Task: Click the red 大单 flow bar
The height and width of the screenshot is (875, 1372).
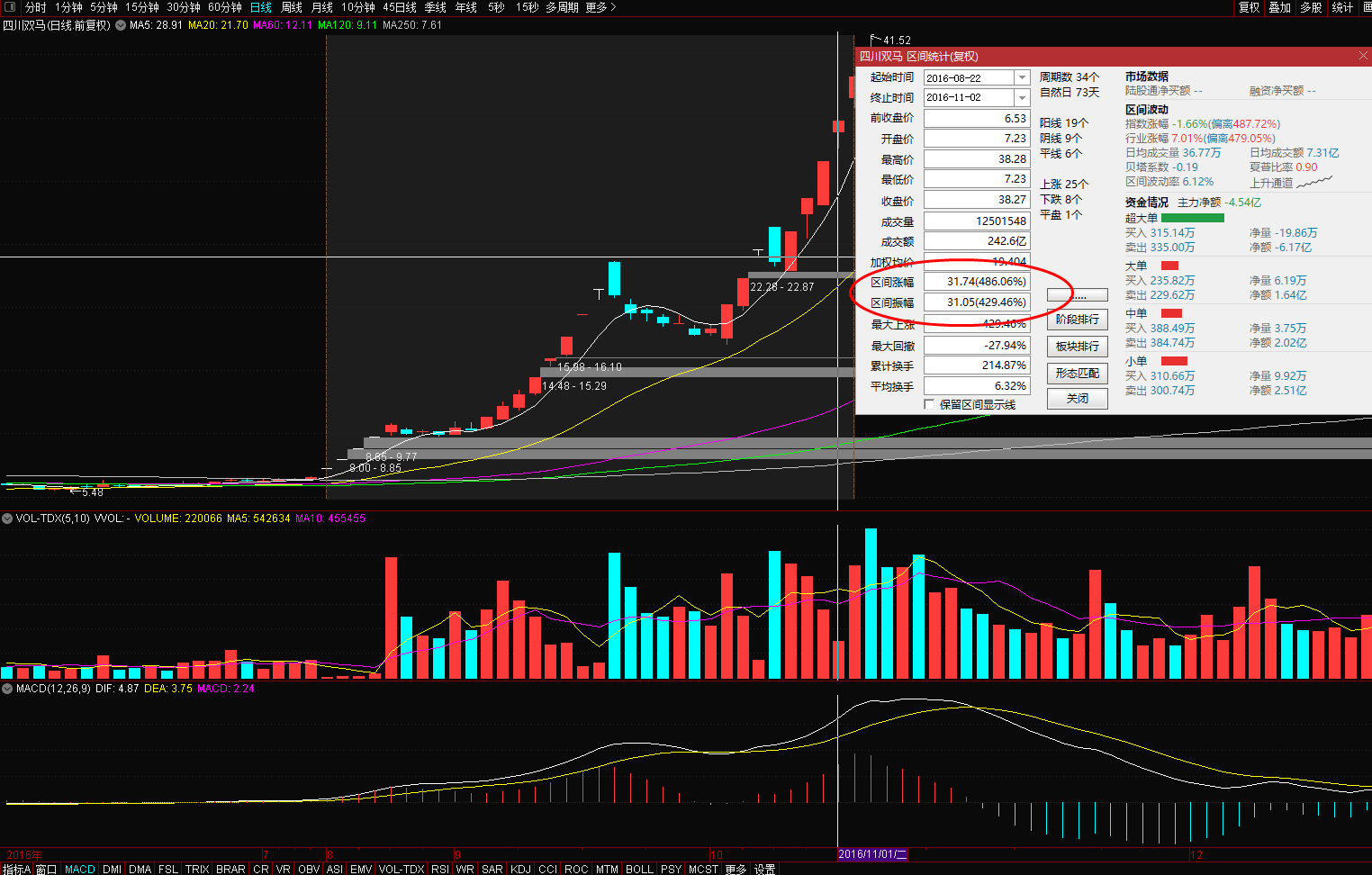Action: click(x=1169, y=266)
